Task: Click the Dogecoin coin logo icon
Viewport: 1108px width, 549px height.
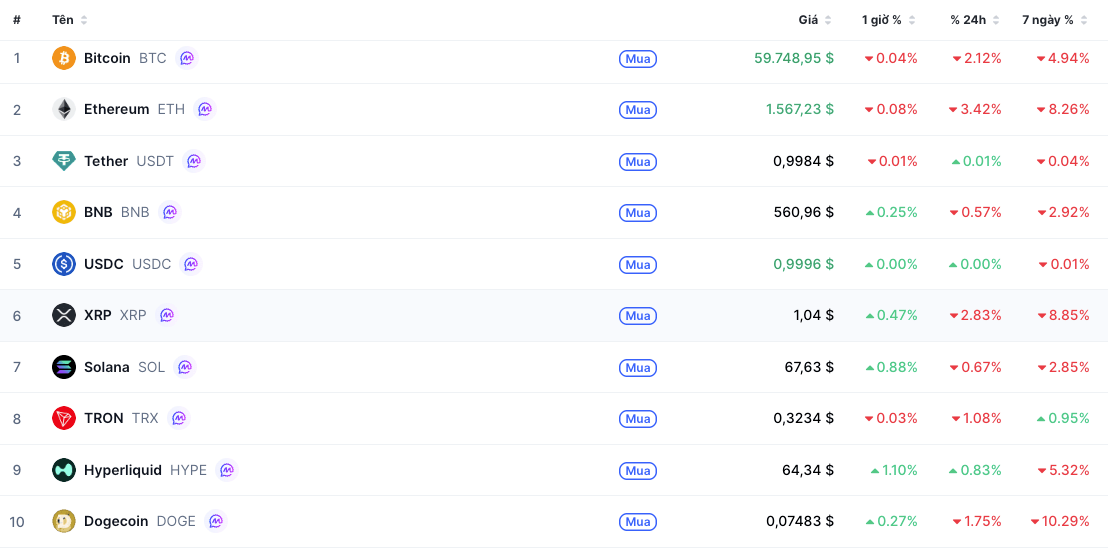Action: pos(64,521)
